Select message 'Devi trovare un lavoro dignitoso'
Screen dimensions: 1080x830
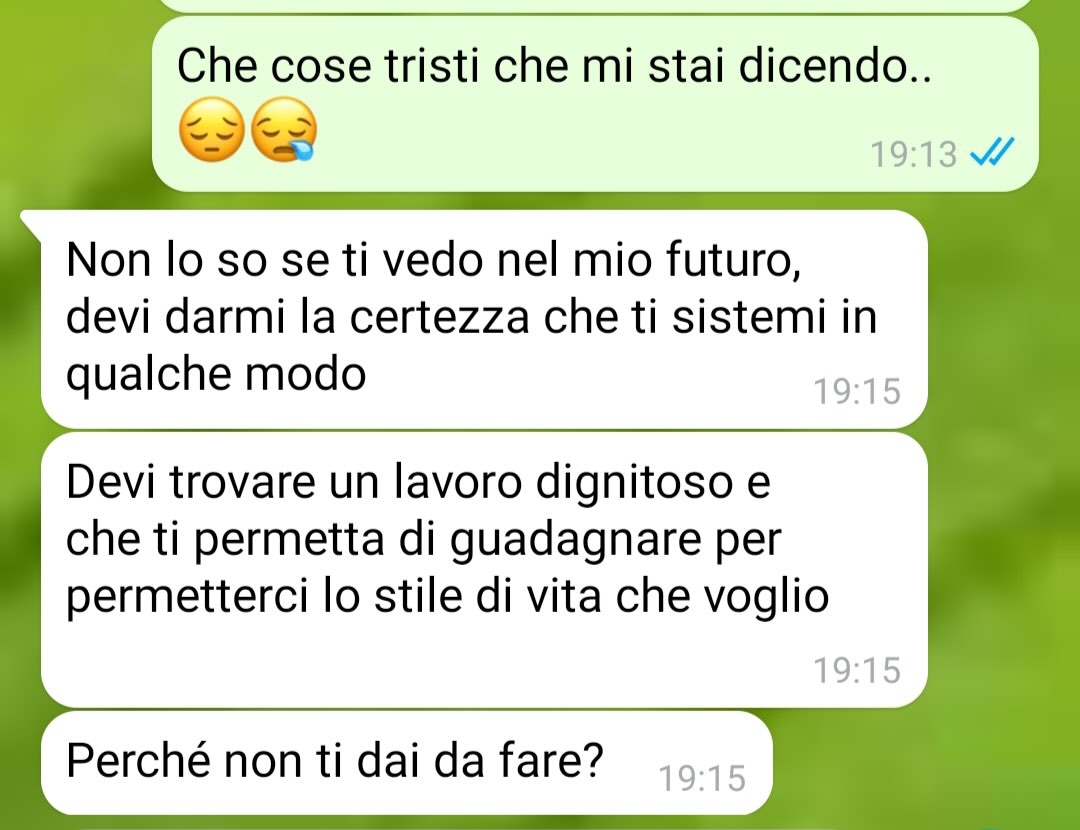[x=484, y=570]
